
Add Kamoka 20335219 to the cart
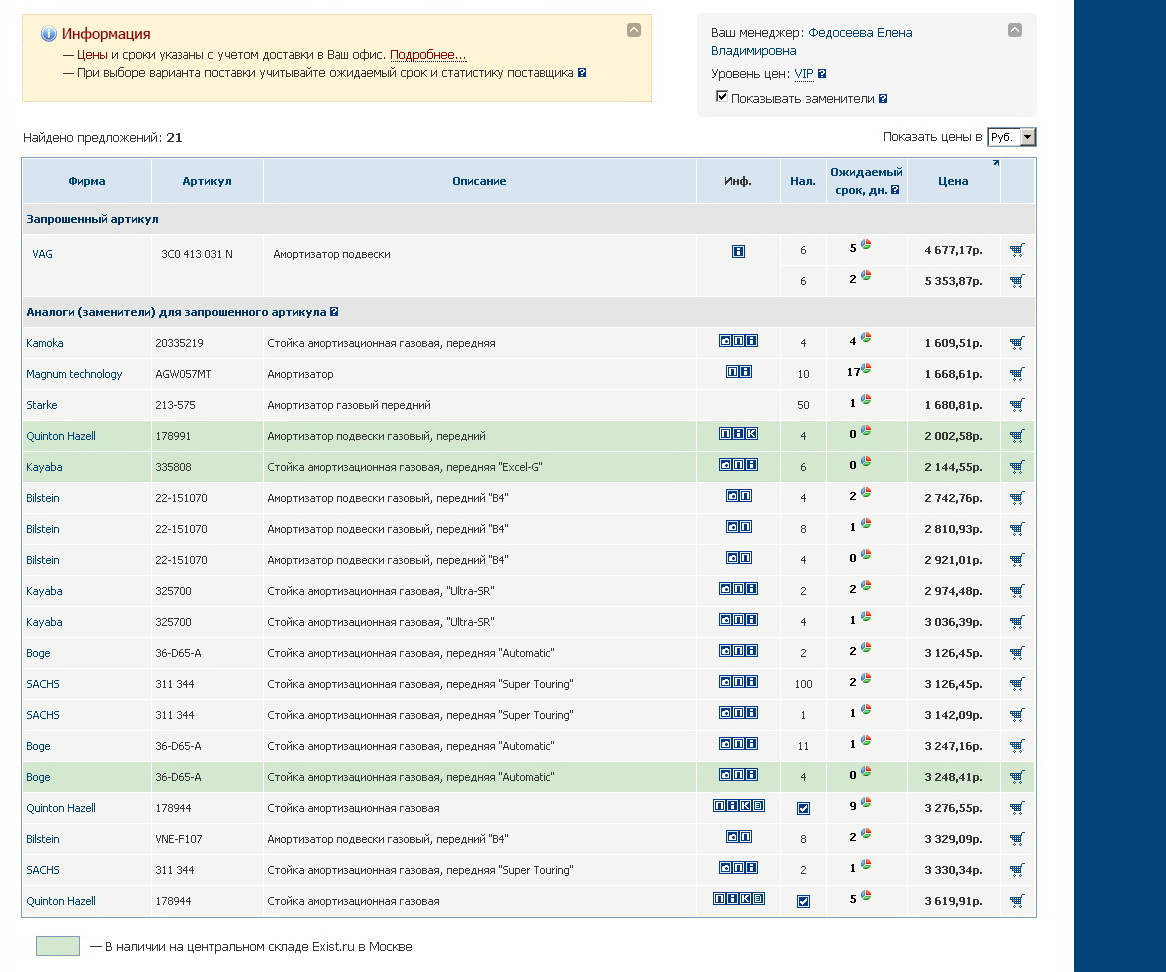coord(1017,343)
